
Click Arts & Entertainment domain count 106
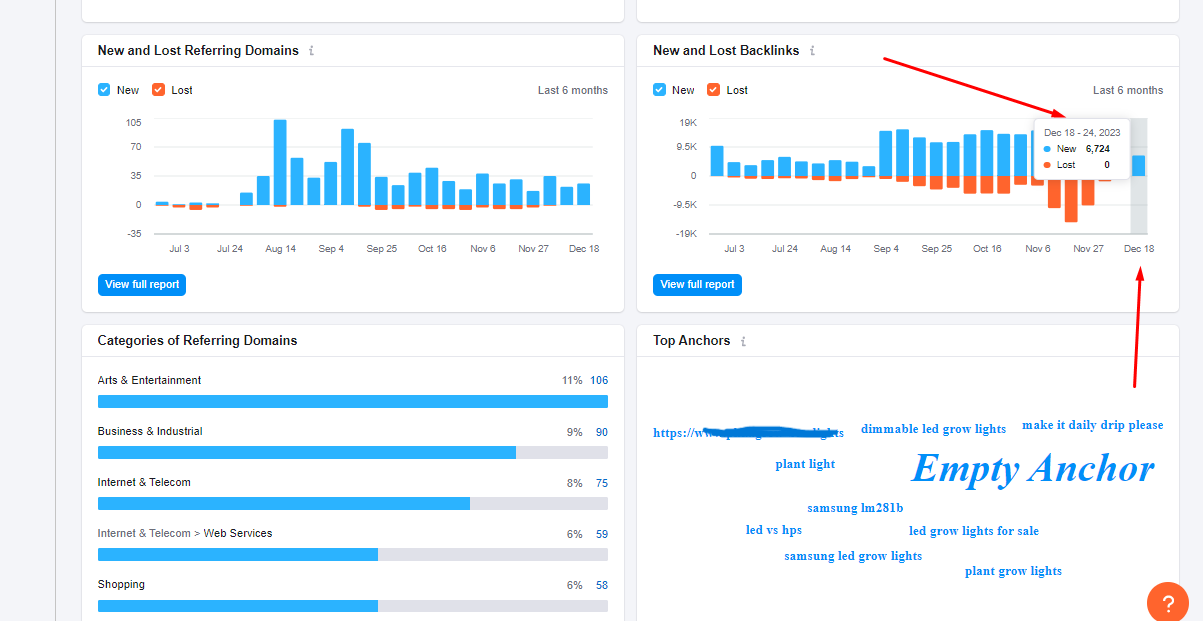pyautogui.click(x=598, y=380)
